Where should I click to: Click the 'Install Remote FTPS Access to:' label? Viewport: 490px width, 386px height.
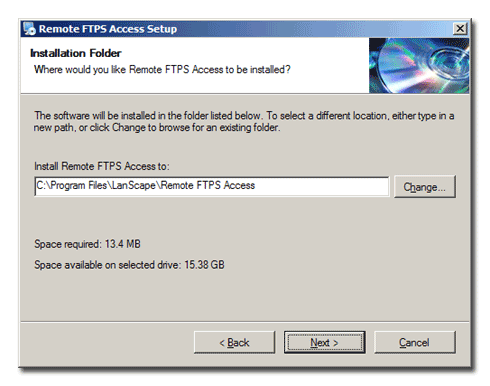pyautogui.click(x=102, y=166)
